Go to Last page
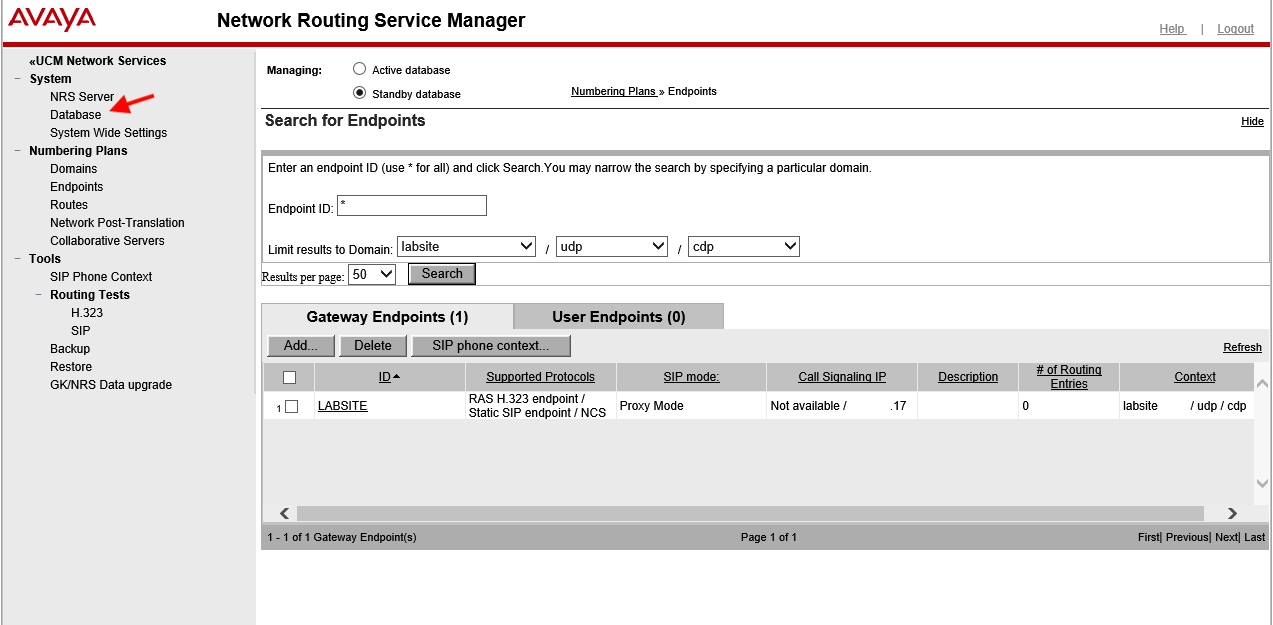This screenshot has width=1273, height=625. [x=1254, y=537]
